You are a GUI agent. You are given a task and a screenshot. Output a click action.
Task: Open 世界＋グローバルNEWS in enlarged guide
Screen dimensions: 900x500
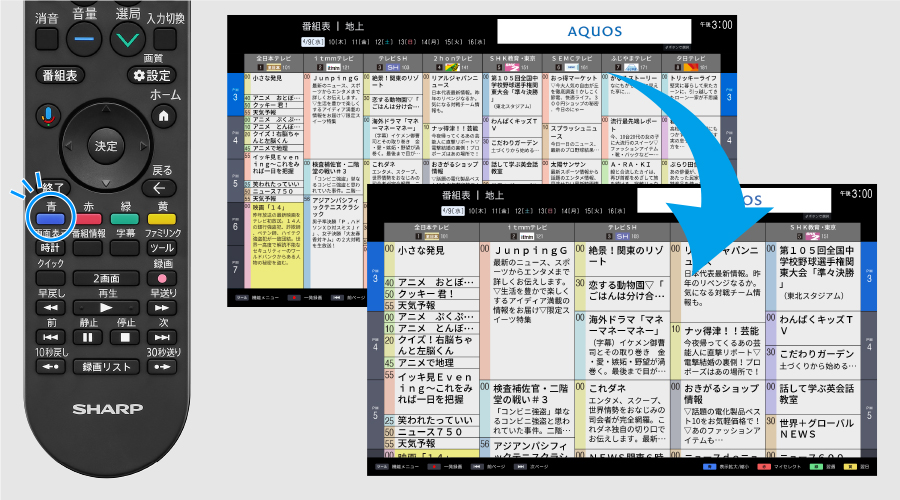coord(813,432)
